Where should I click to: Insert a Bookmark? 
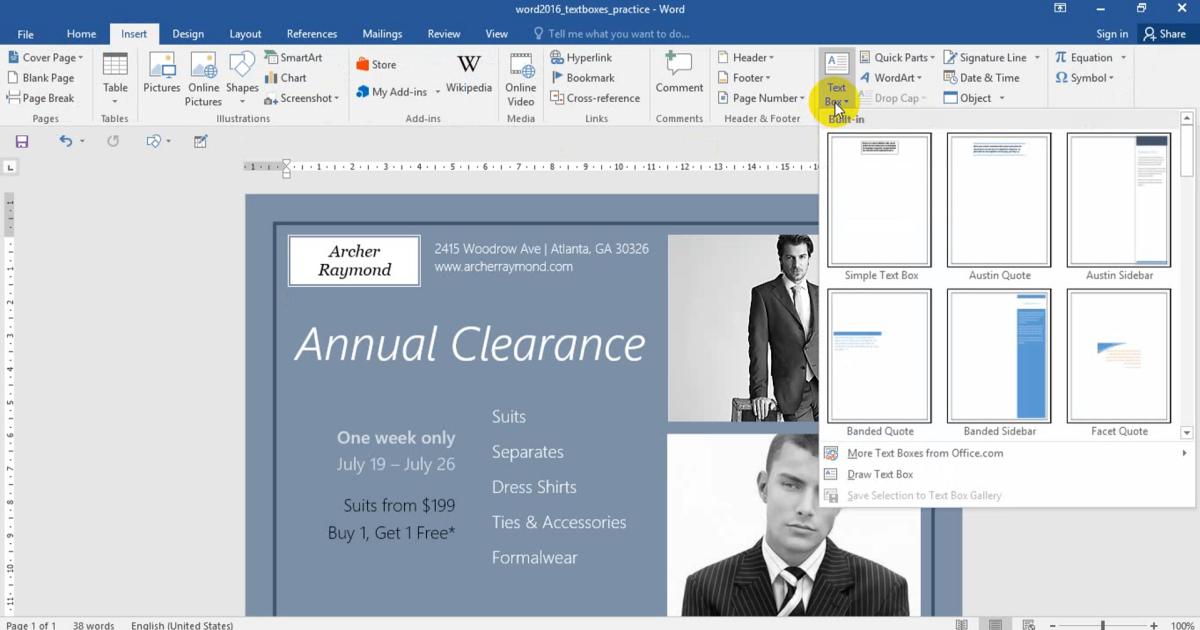590,77
